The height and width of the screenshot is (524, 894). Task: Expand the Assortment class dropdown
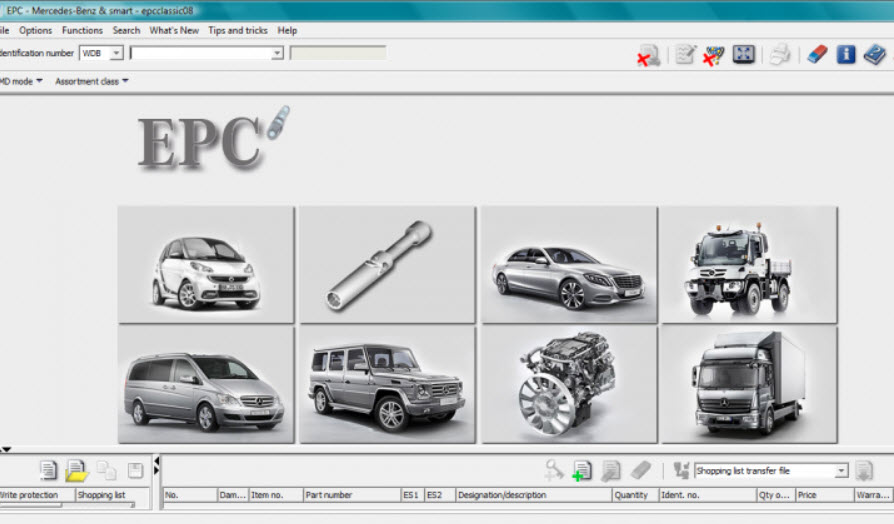(x=92, y=81)
